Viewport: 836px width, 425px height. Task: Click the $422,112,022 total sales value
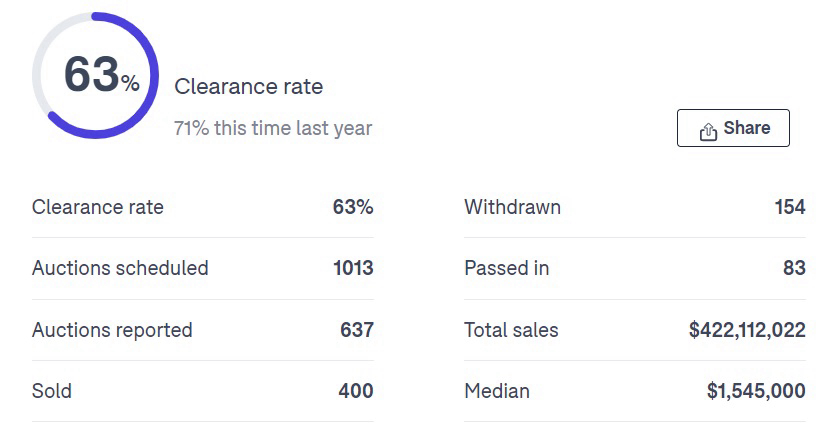747,330
